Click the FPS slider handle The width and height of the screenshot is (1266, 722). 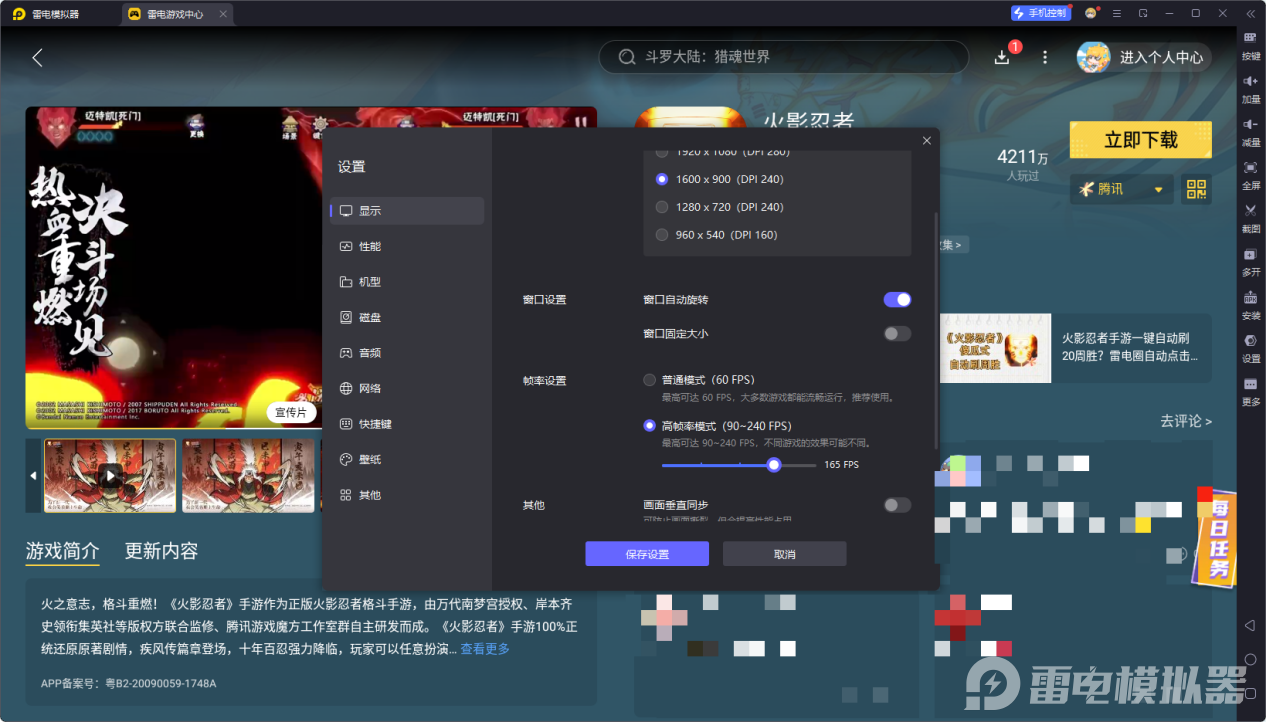[773, 465]
